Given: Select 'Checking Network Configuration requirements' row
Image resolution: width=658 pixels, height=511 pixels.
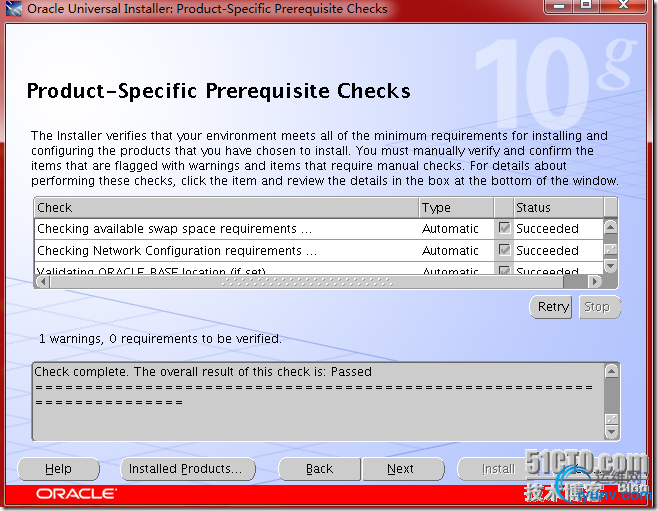Looking at the screenshot, I should click(x=319, y=250).
